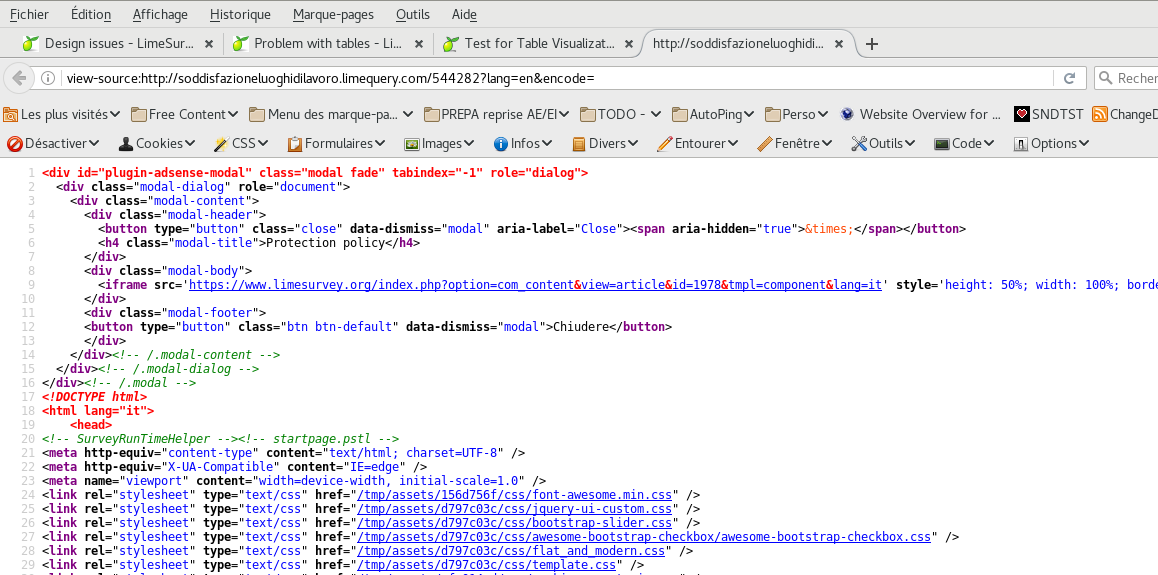Open the Désactiver developer toolbar menu
Image resolution: width=1158 pixels, height=575 pixels.
53,143
